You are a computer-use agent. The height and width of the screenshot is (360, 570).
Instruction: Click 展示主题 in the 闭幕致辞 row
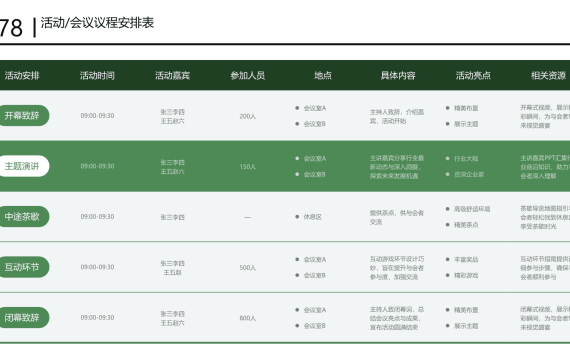point(466,326)
